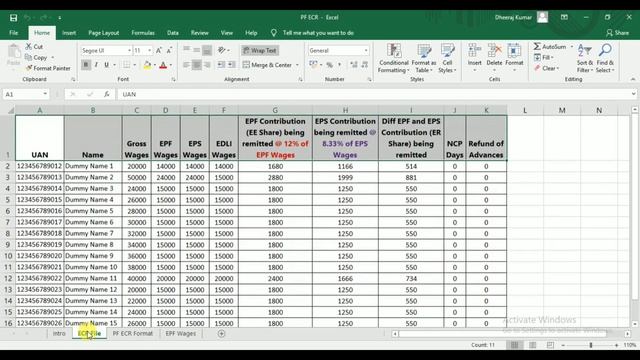The width and height of the screenshot is (640, 360).
Task: Expand the formula bar chevron
Action: 633,94
